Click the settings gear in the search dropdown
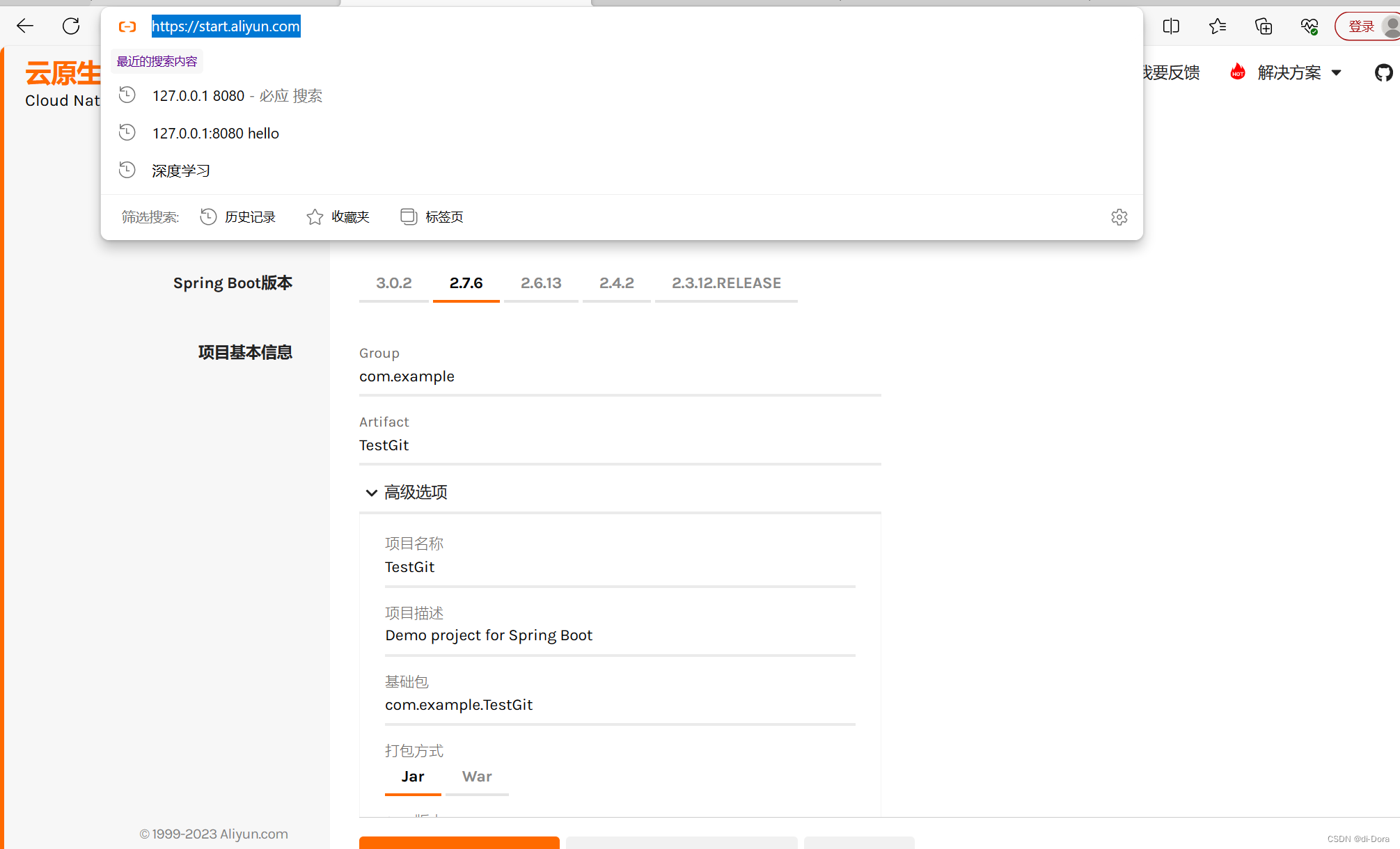Image resolution: width=1400 pixels, height=849 pixels. [1119, 216]
